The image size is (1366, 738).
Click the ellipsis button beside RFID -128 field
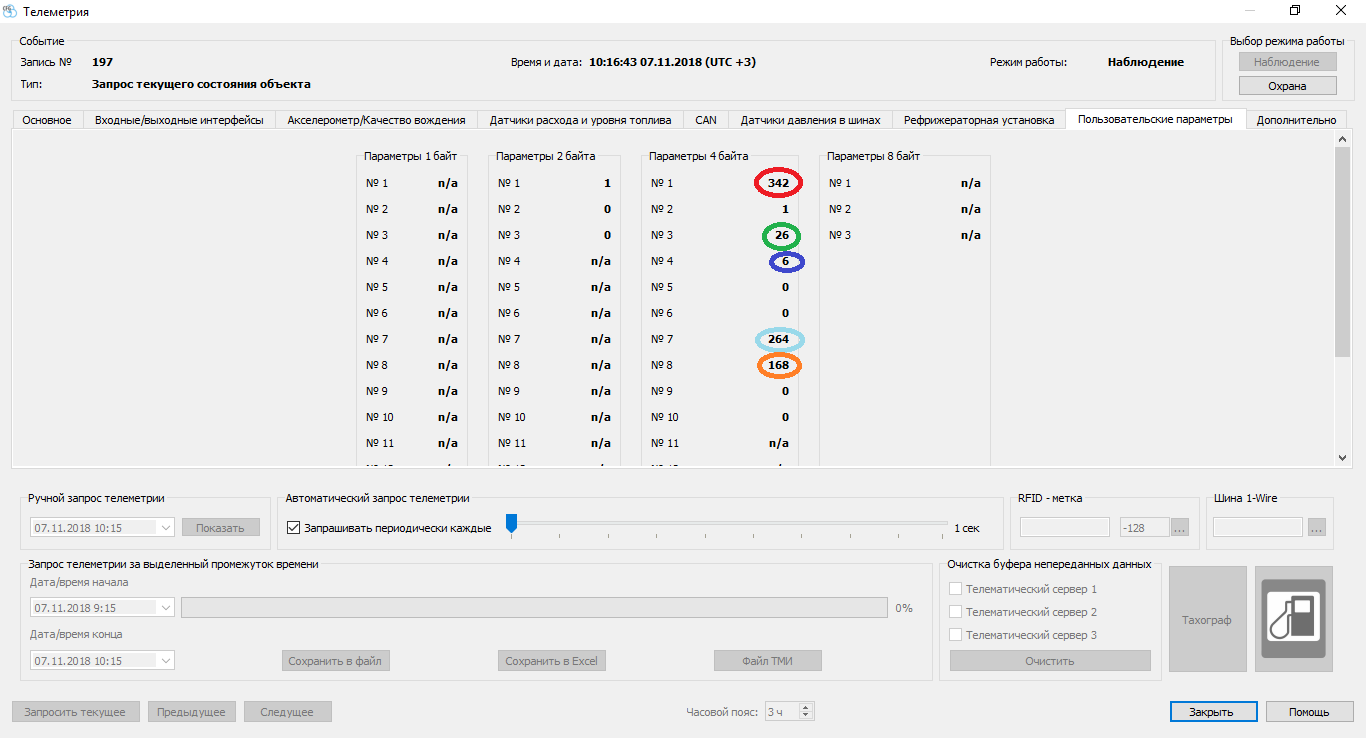point(1179,527)
